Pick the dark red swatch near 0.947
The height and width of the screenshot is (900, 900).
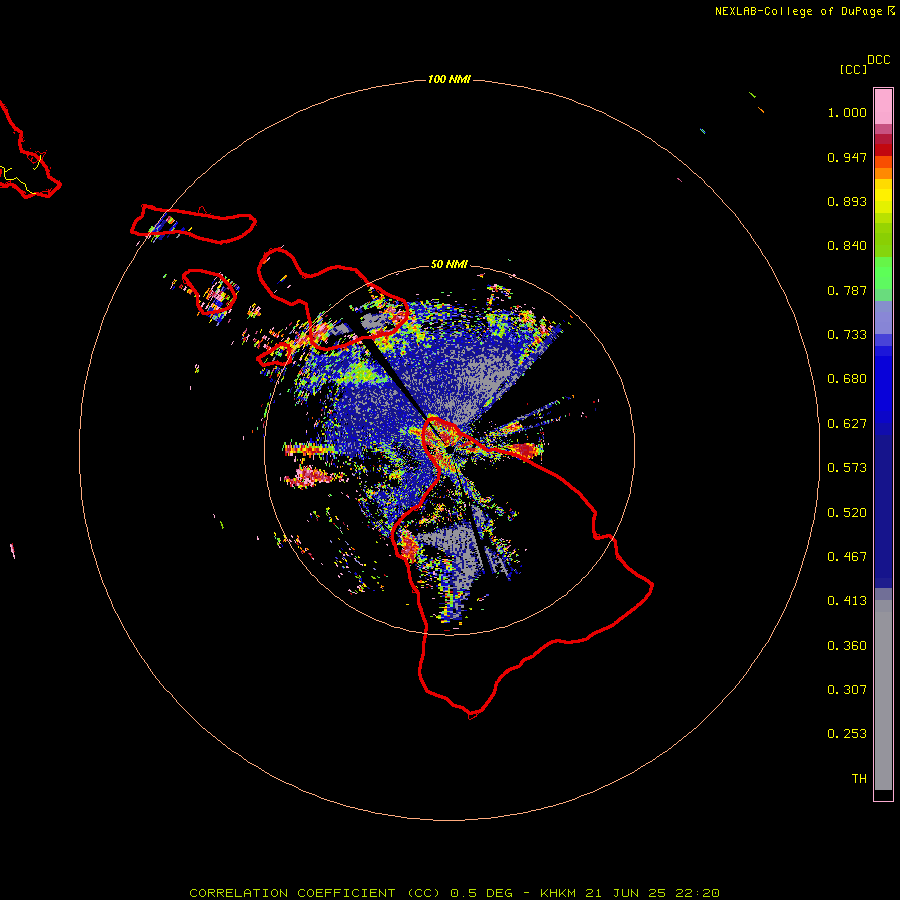883,150
